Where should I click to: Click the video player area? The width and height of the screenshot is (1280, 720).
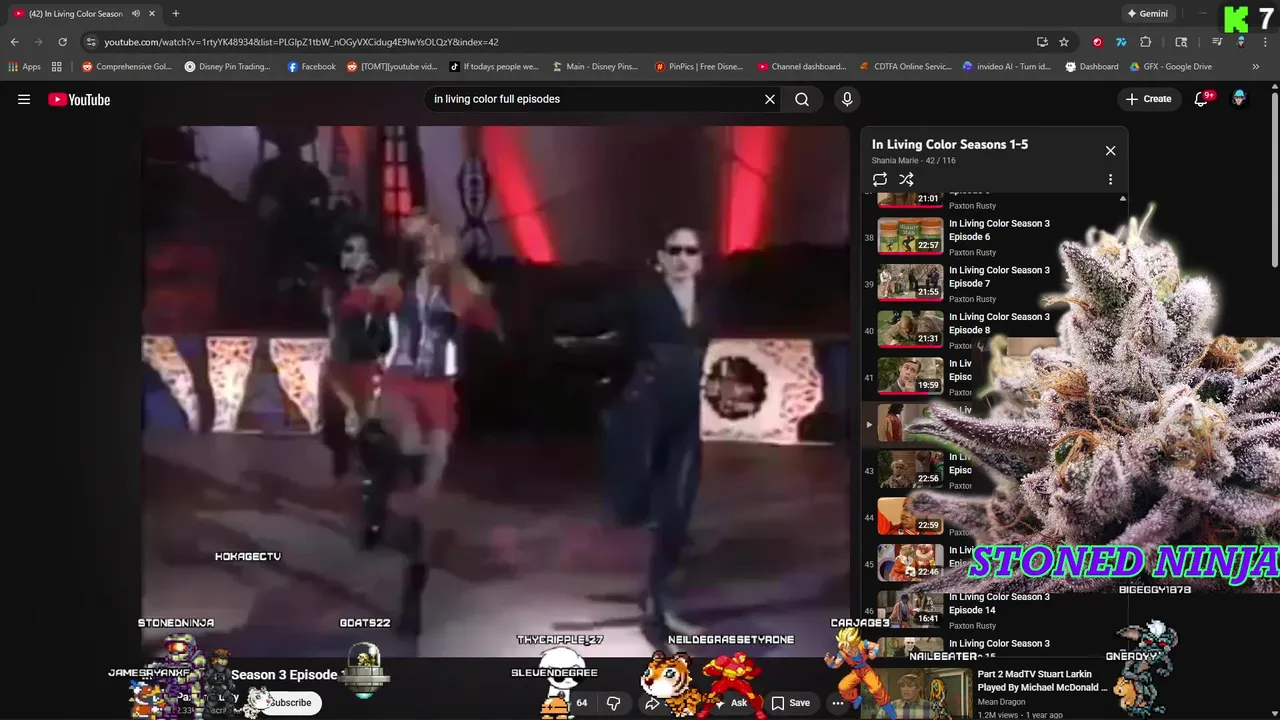click(495, 390)
